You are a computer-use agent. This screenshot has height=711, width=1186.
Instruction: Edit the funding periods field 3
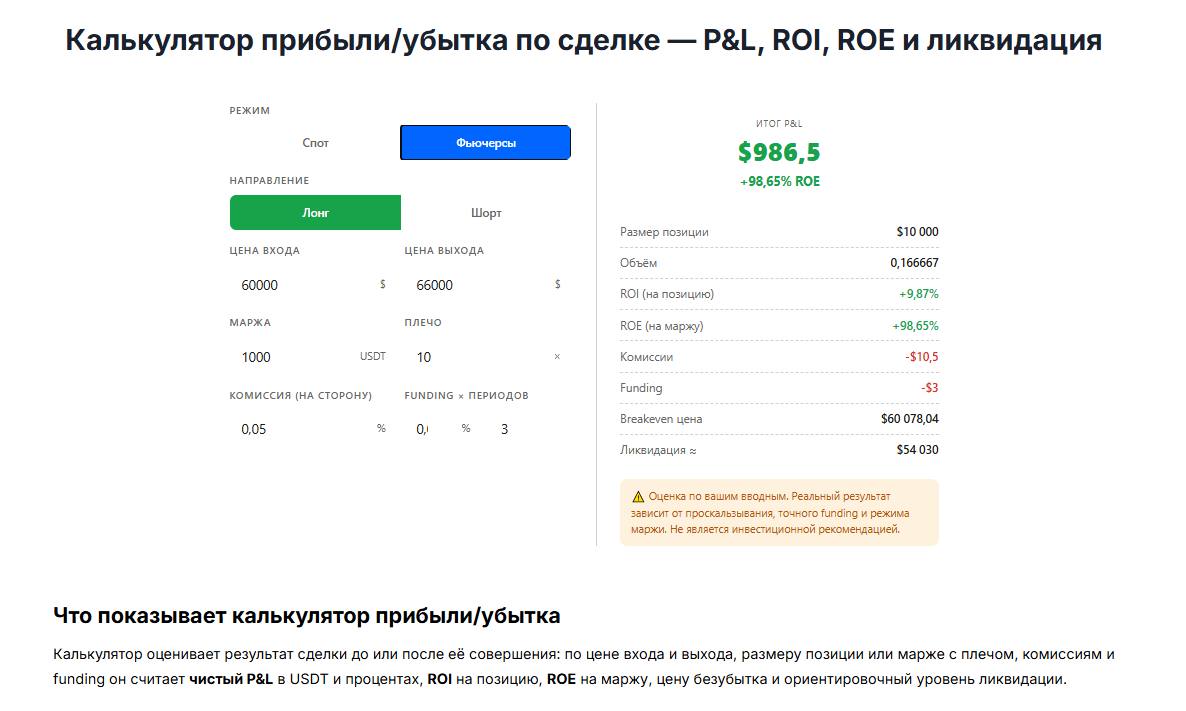point(528,429)
